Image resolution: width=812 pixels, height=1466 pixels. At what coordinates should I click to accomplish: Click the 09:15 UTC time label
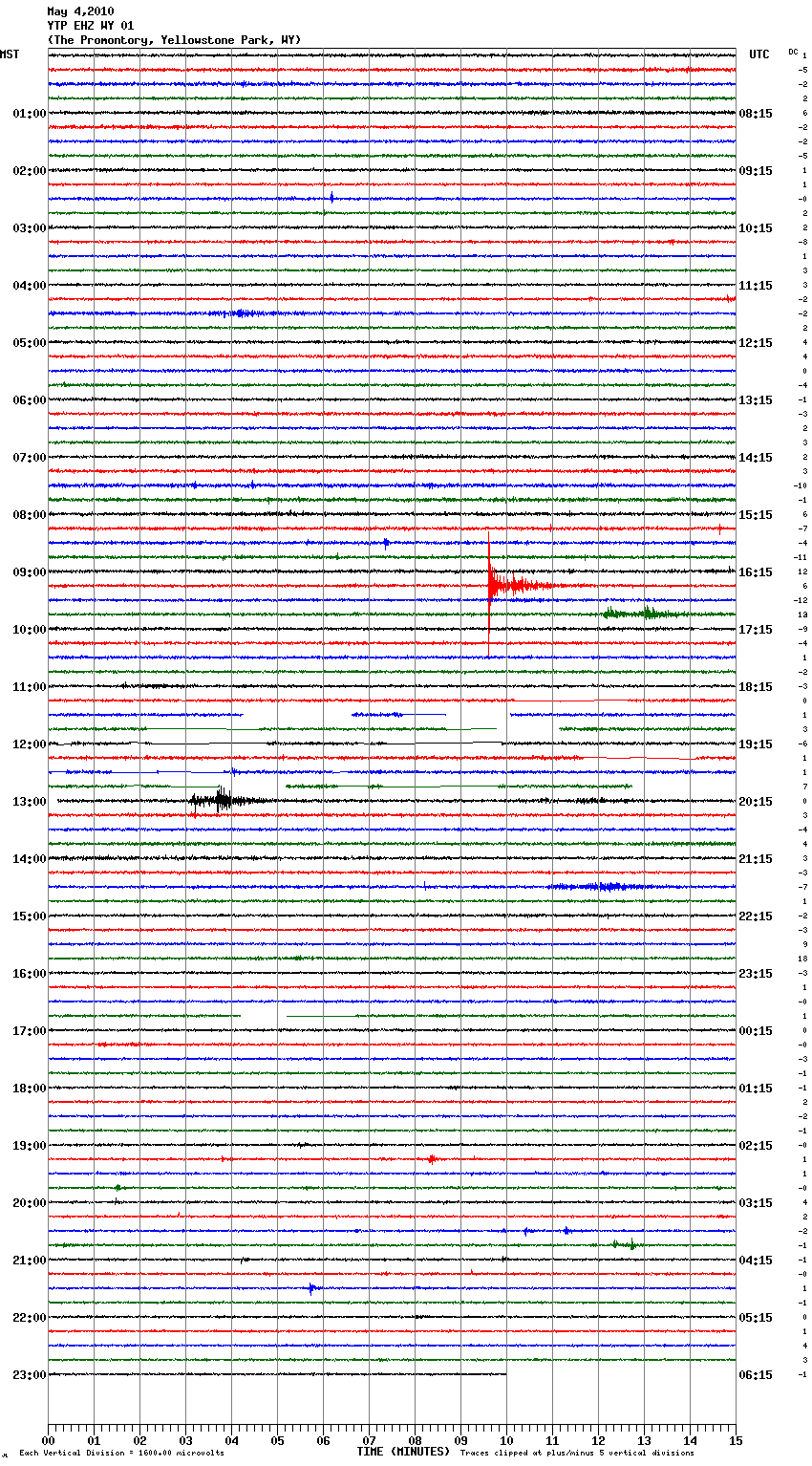[x=756, y=171]
